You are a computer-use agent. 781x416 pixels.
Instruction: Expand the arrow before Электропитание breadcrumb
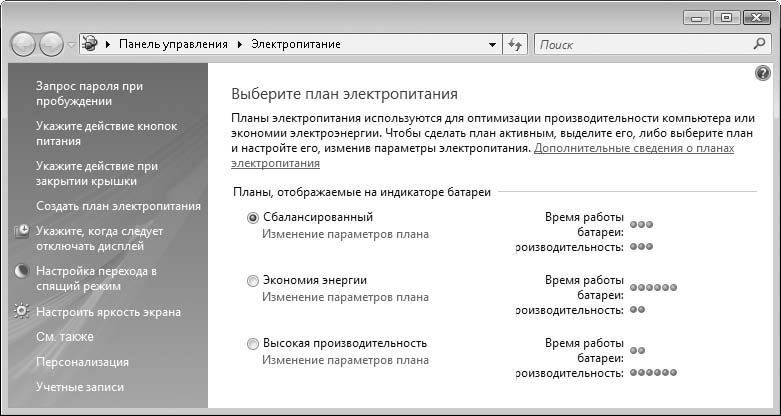click(x=240, y=44)
